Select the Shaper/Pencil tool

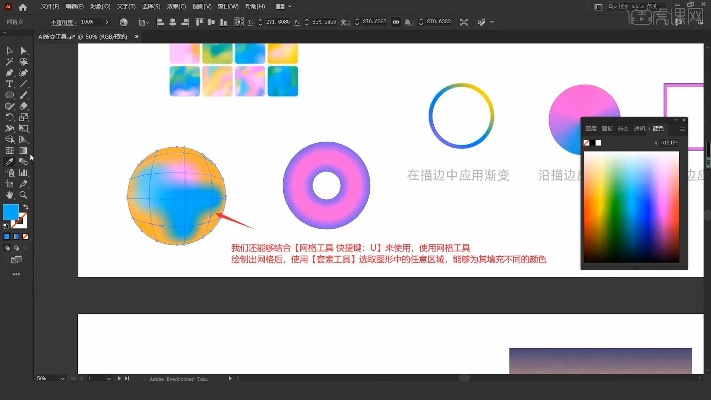click(9, 106)
